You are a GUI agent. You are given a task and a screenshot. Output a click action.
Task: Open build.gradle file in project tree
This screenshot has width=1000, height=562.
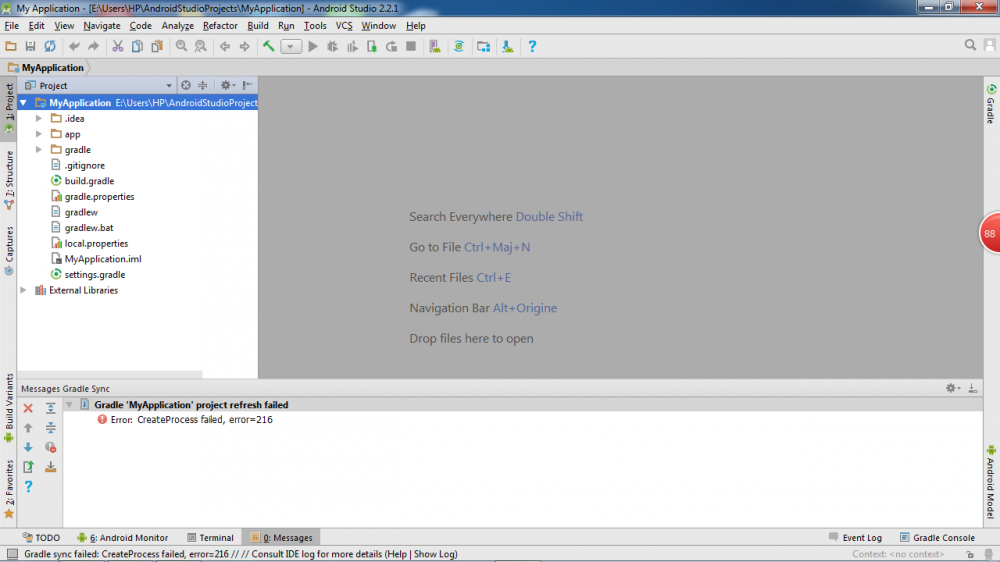(x=89, y=181)
